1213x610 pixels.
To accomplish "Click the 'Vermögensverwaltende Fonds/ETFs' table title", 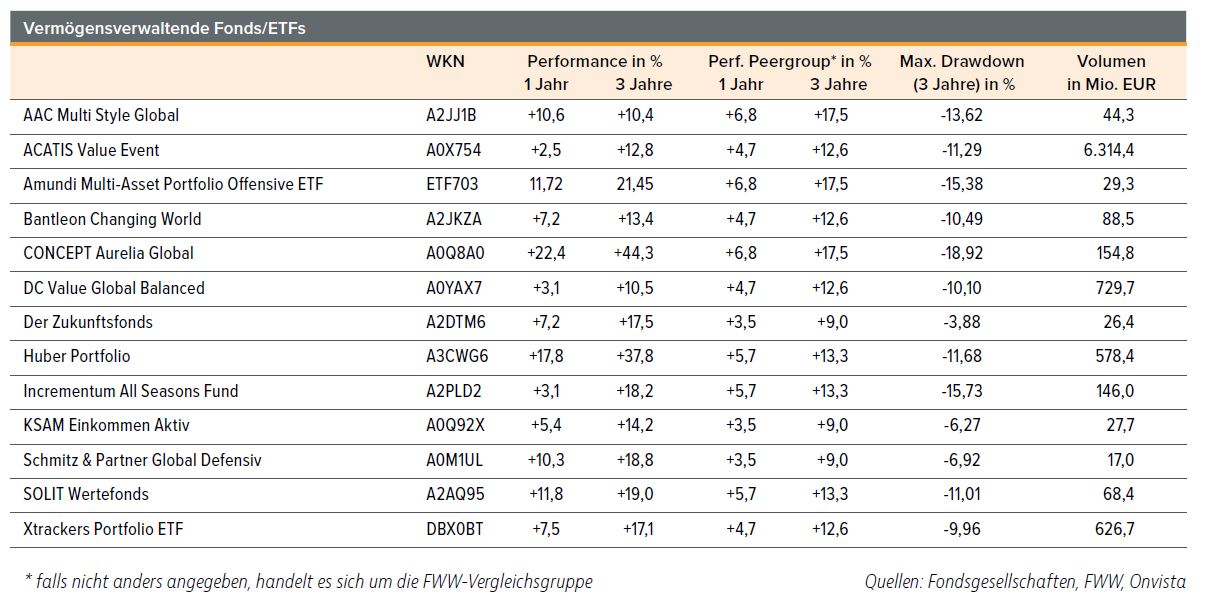I will (164, 29).
